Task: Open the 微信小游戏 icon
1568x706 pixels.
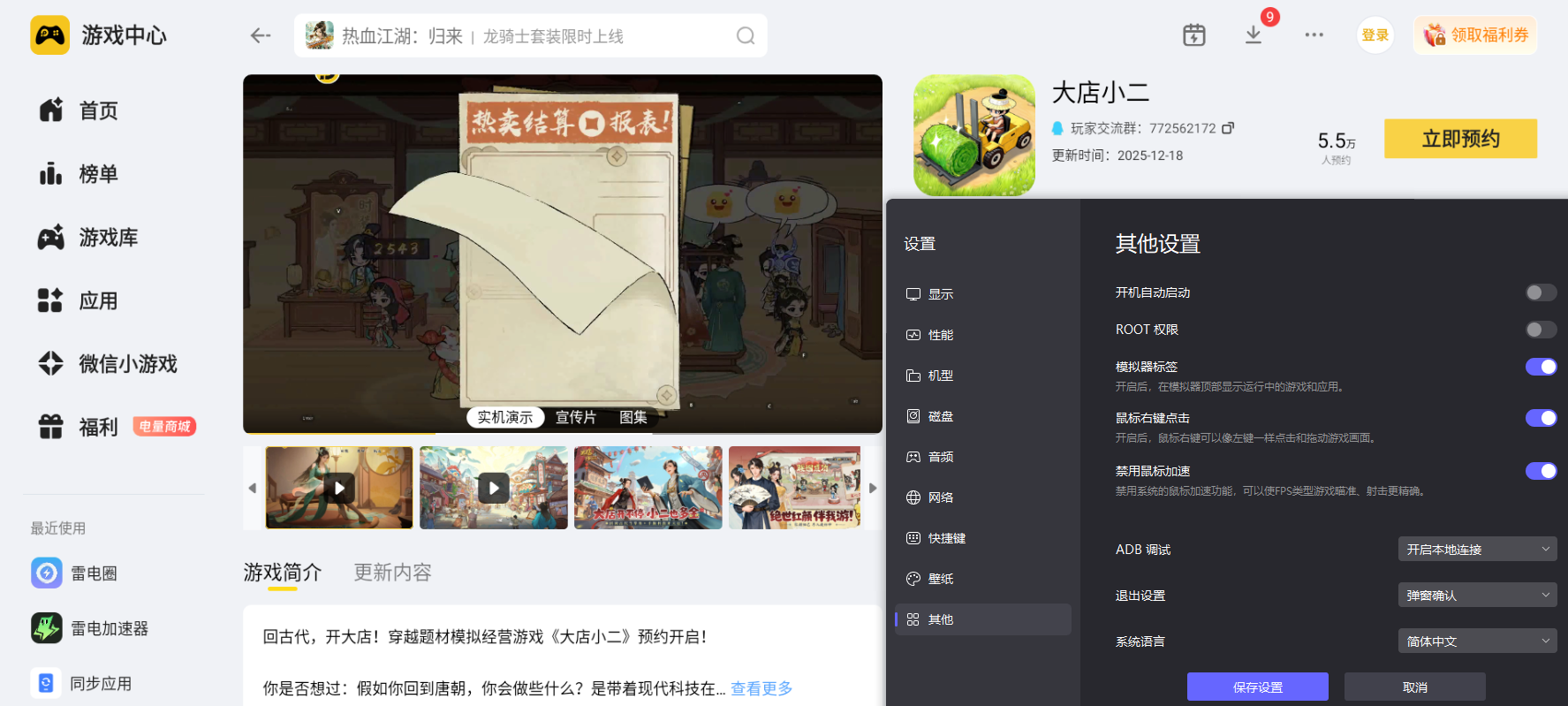Action: point(51,364)
